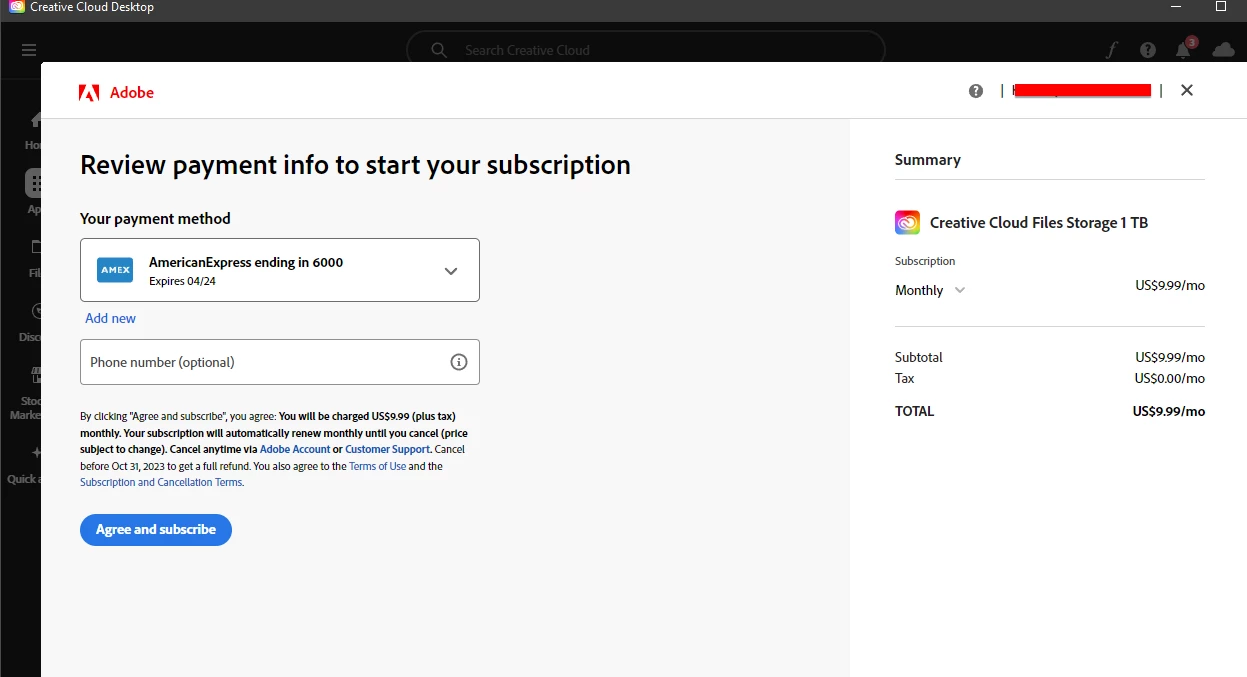Click the Quick actions sidebar icon

point(36,453)
